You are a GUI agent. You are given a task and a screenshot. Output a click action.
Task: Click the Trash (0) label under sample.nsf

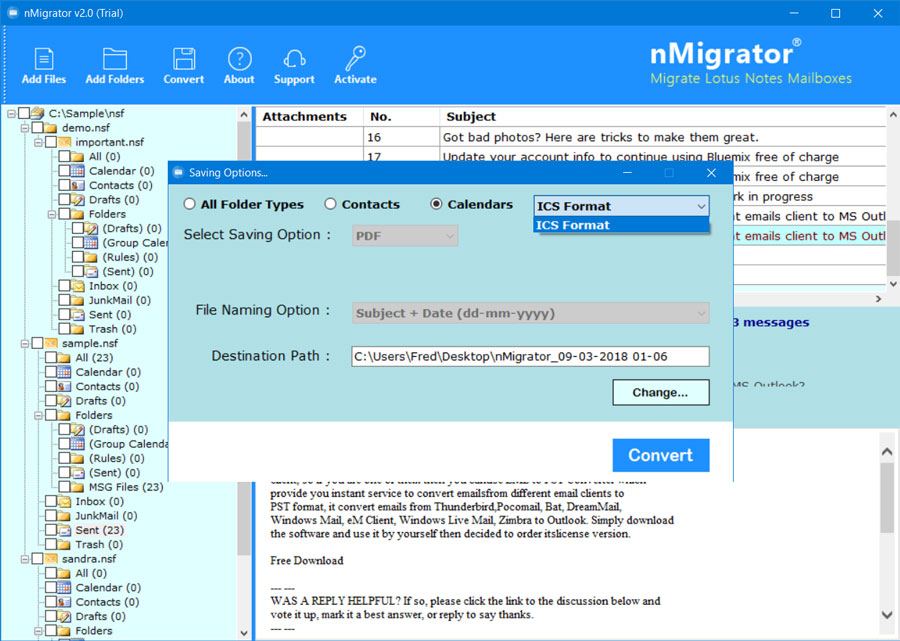(x=99, y=544)
